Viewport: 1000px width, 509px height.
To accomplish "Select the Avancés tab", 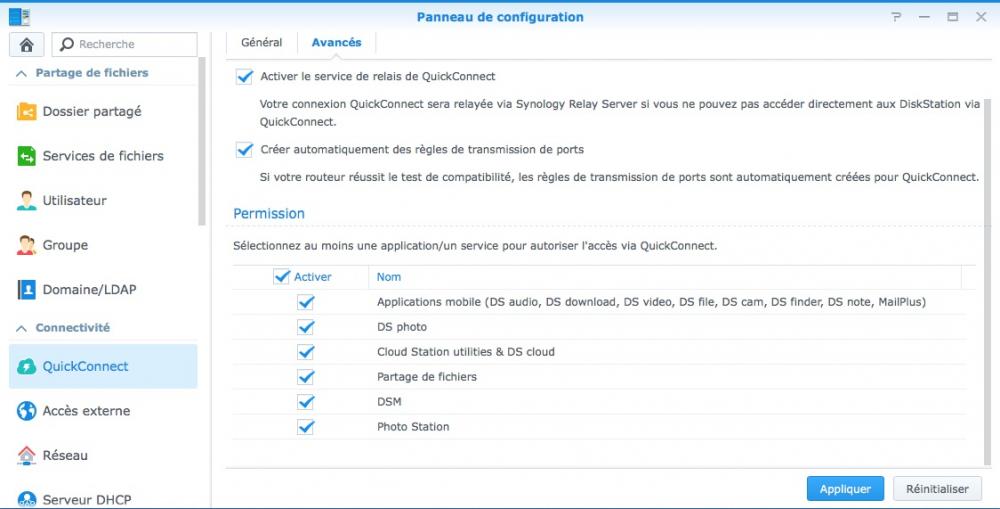I will coord(336,43).
